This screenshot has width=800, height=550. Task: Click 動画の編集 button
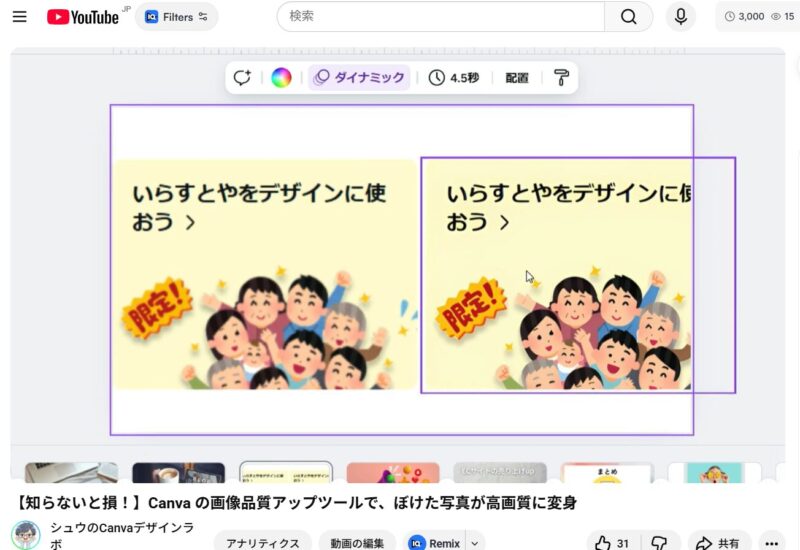click(x=357, y=543)
